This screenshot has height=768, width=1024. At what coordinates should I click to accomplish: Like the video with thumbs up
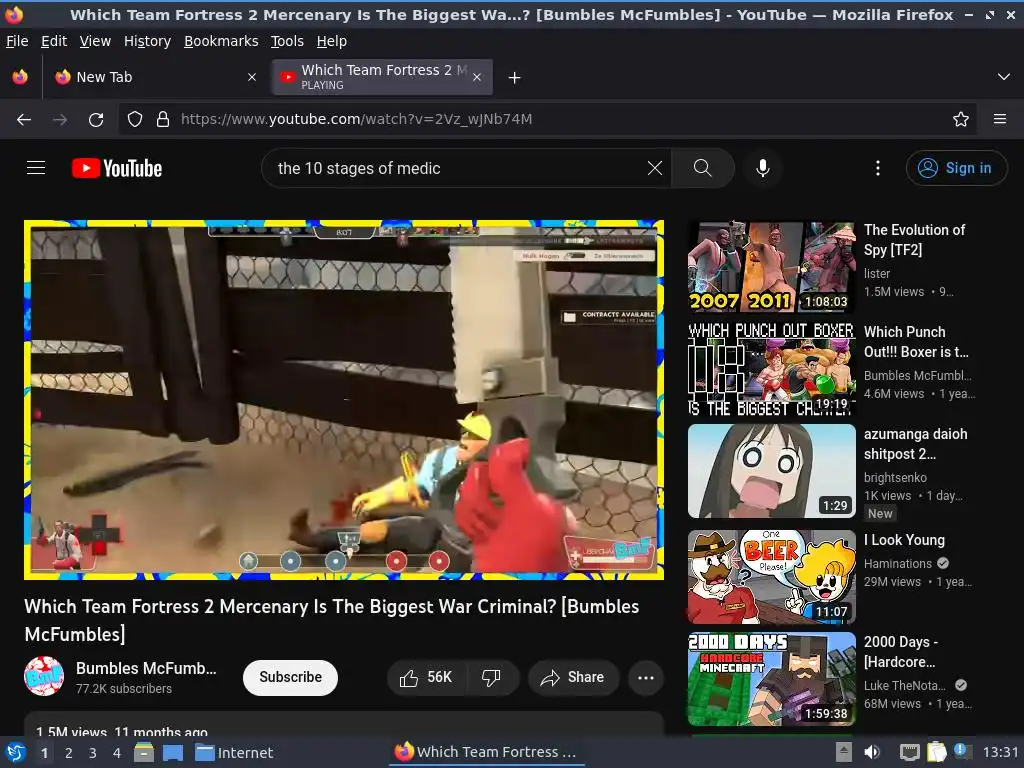click(x=426, y=677)
